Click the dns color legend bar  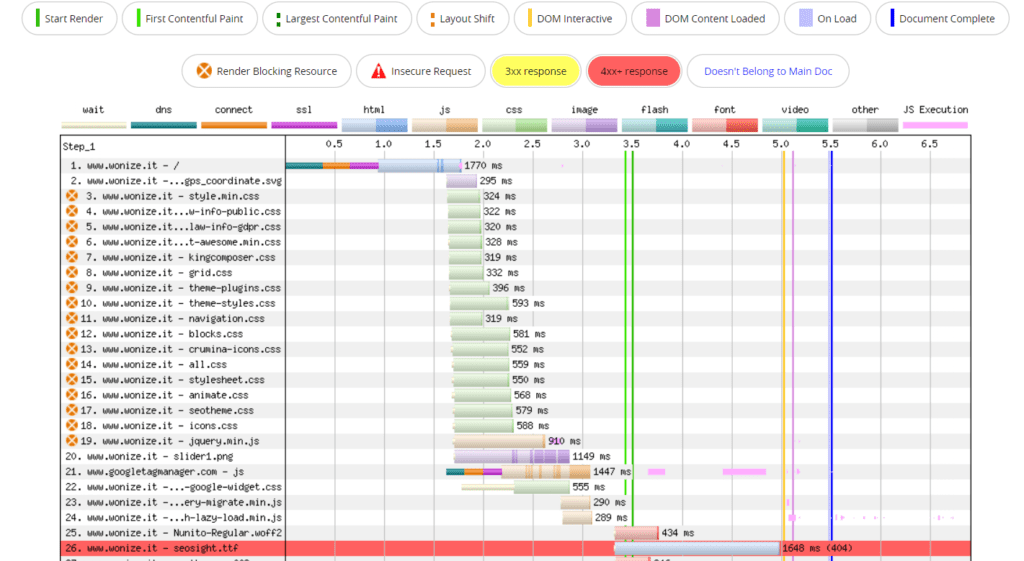(163, 125)
